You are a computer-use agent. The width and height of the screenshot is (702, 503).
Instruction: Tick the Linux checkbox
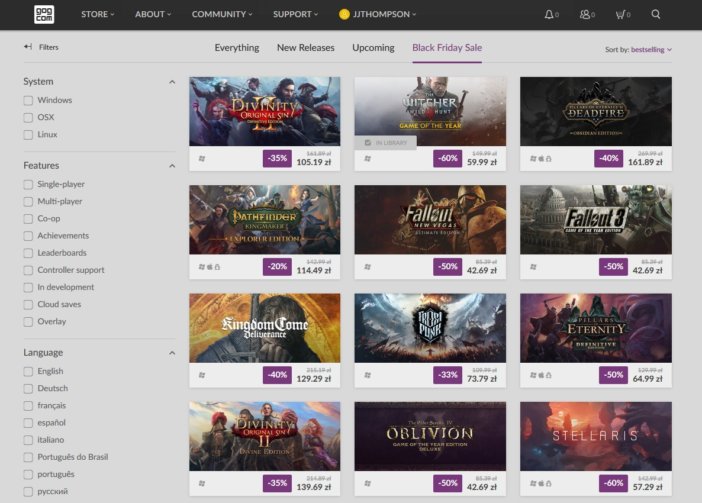click(28, 135)
